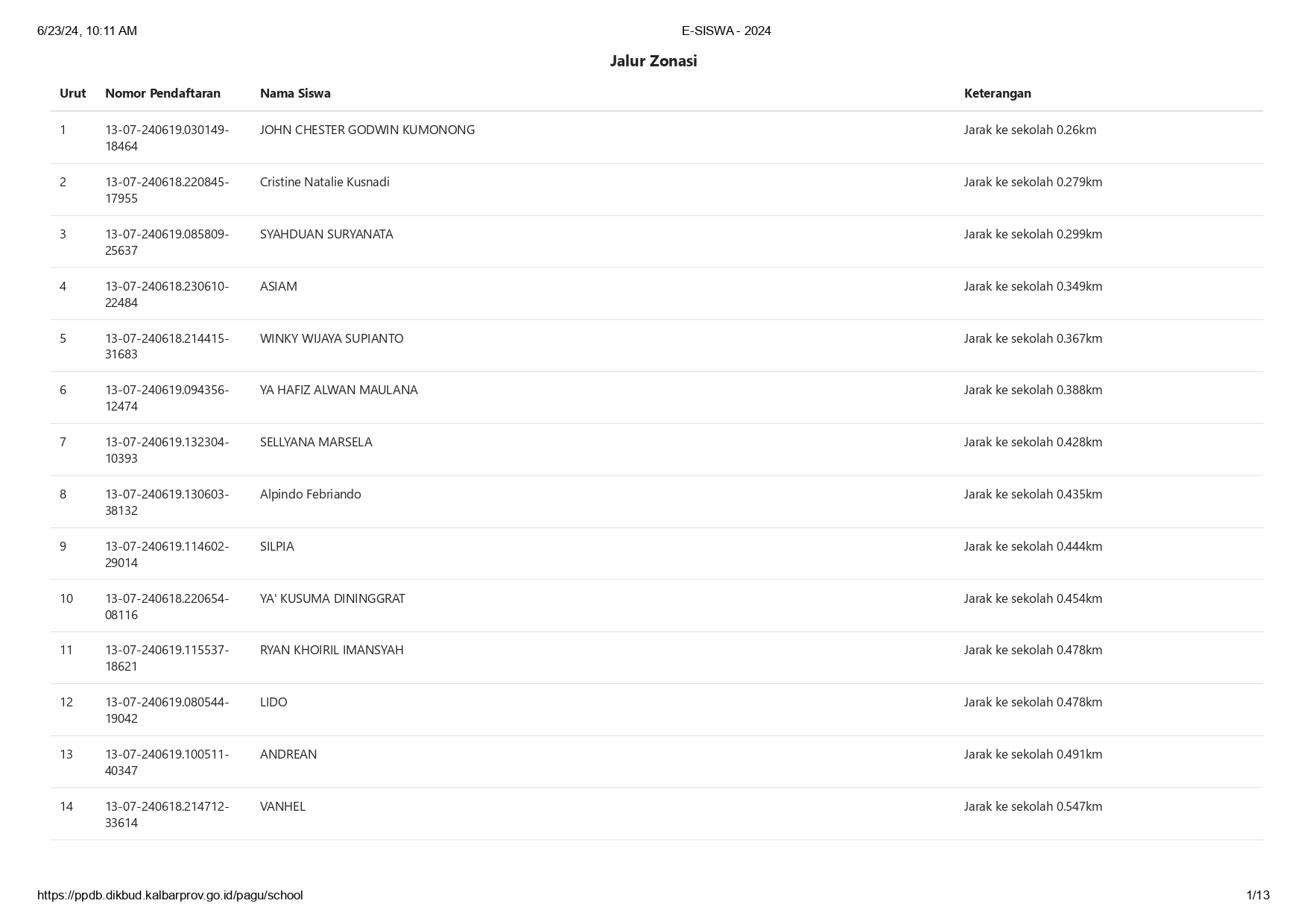Click the Keterangan column header
Screen dimensions: 1307x924
pyautogui.click(x=997, y=93)
